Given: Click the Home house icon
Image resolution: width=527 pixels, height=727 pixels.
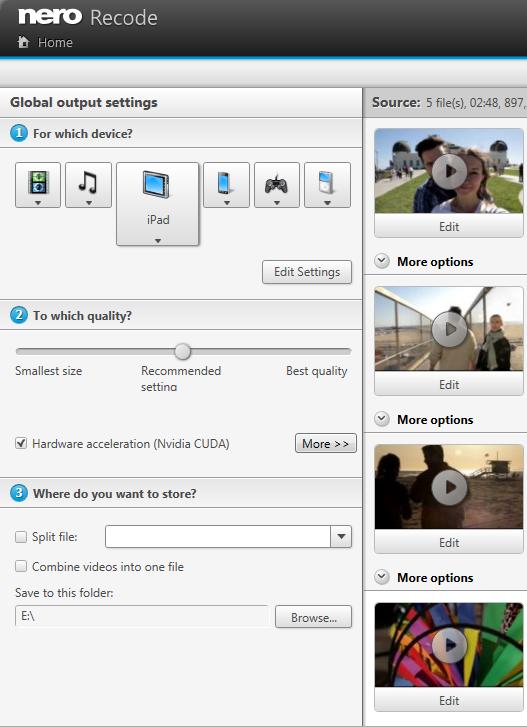Looking at the screenshot, I should [23, 42].
